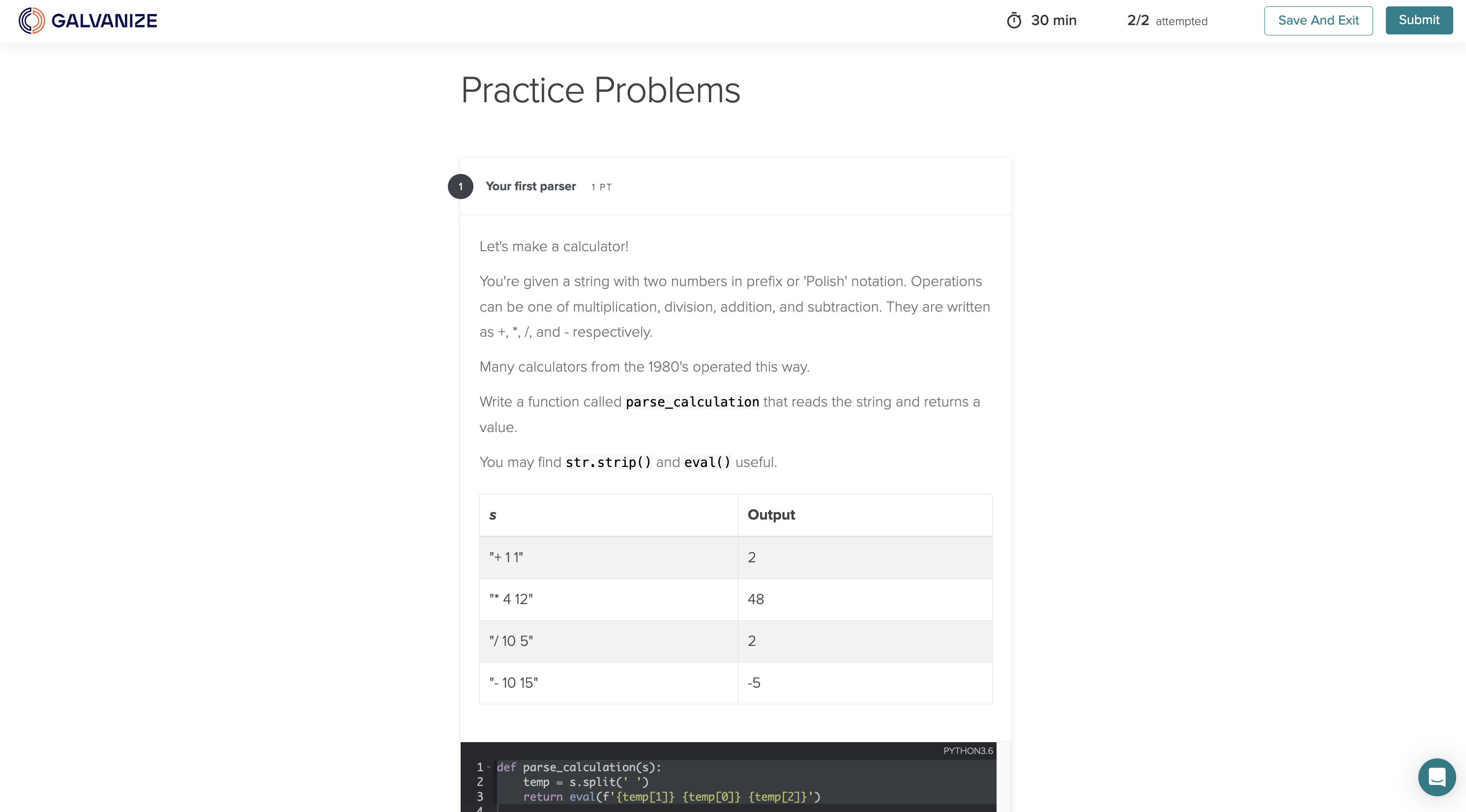Open the chat support bubble
This screenshot has height=812, width=1466.
[x=1437, y=777]
